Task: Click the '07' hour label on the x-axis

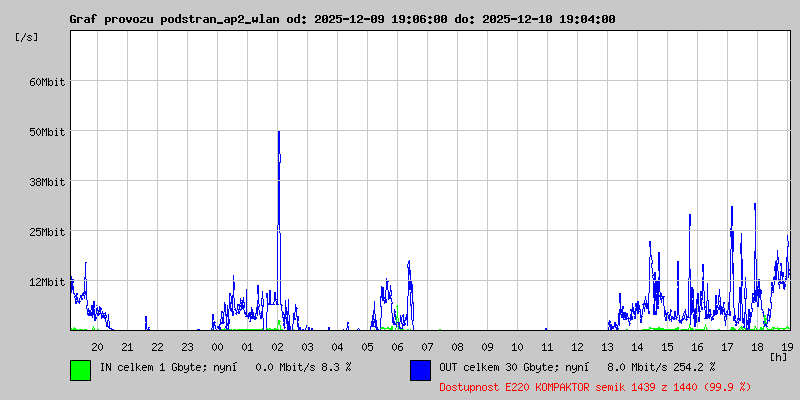Action: pyautogui.click(x=427, y=347)
